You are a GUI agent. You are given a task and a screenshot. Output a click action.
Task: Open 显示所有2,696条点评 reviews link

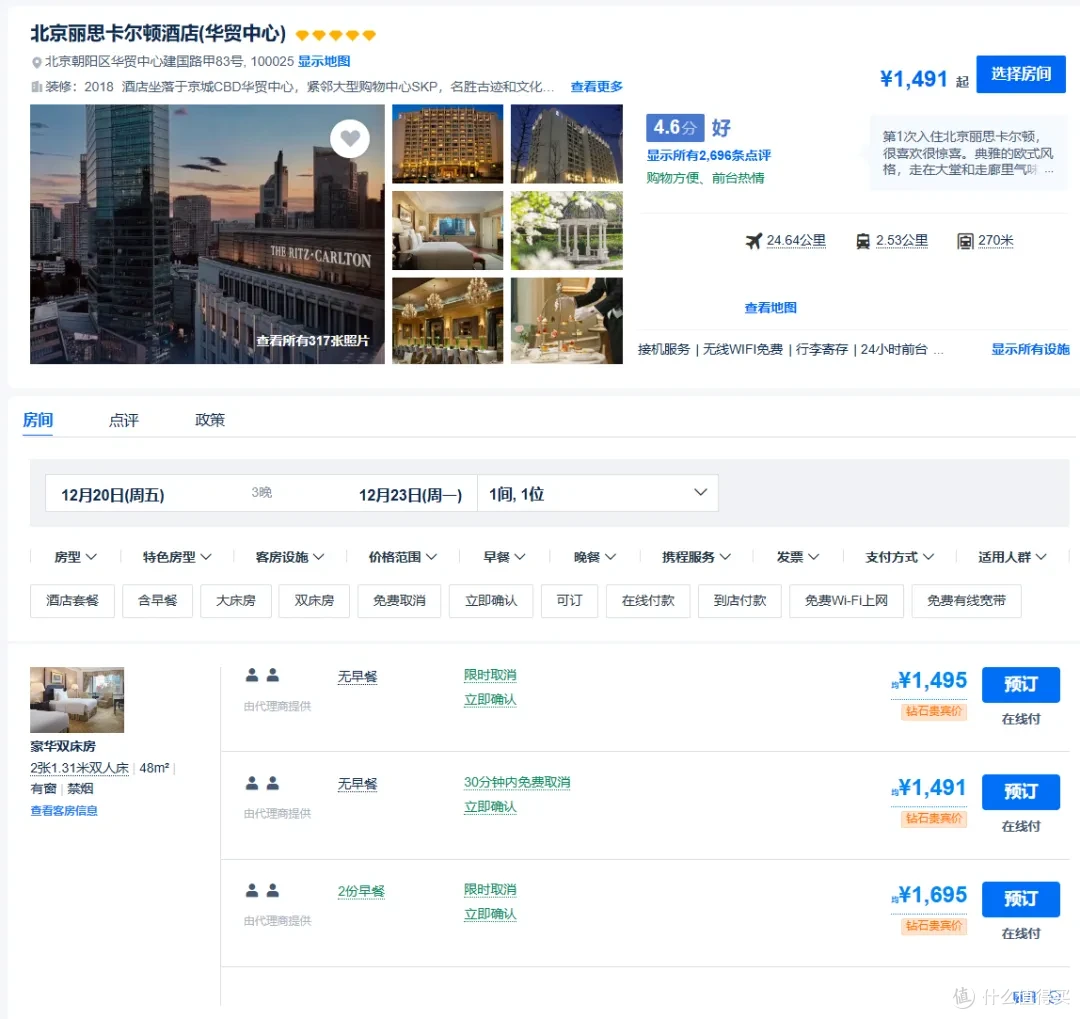pos(708,155)
